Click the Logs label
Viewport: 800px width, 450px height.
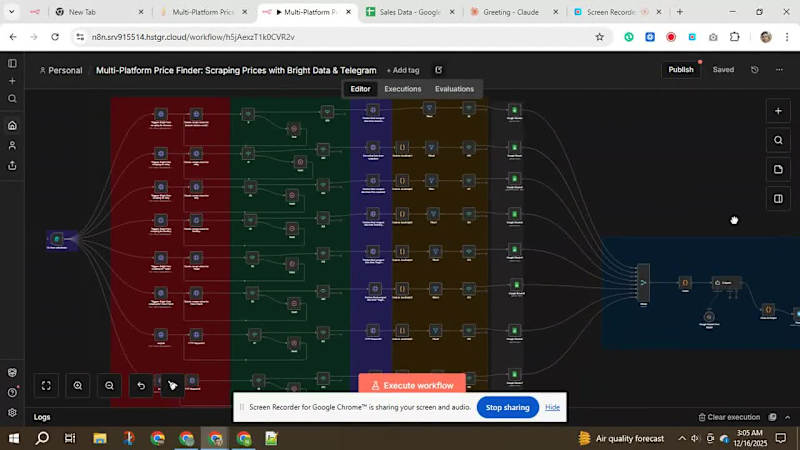42,417
